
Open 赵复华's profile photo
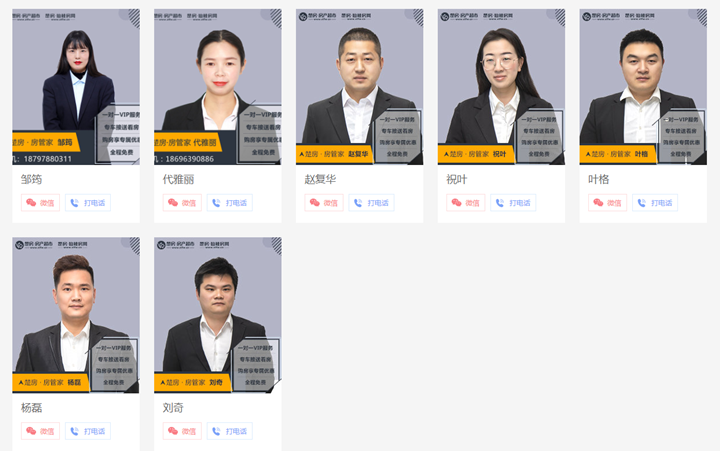360,87
